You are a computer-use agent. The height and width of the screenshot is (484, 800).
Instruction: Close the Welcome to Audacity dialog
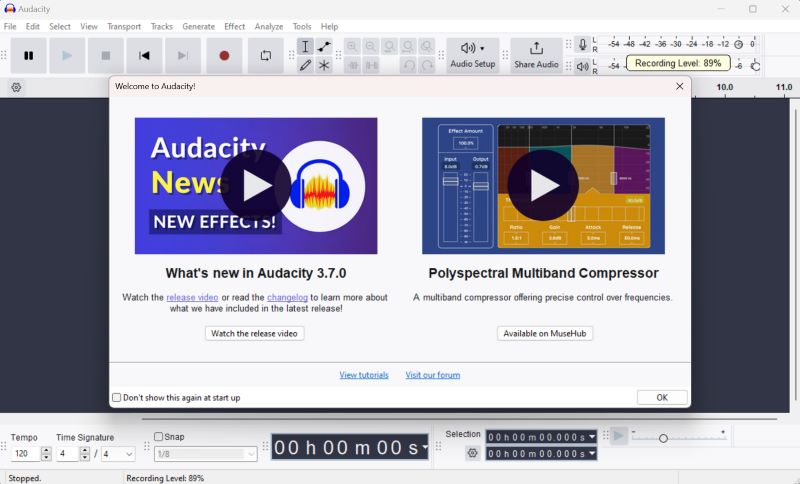tap(680, 86)
